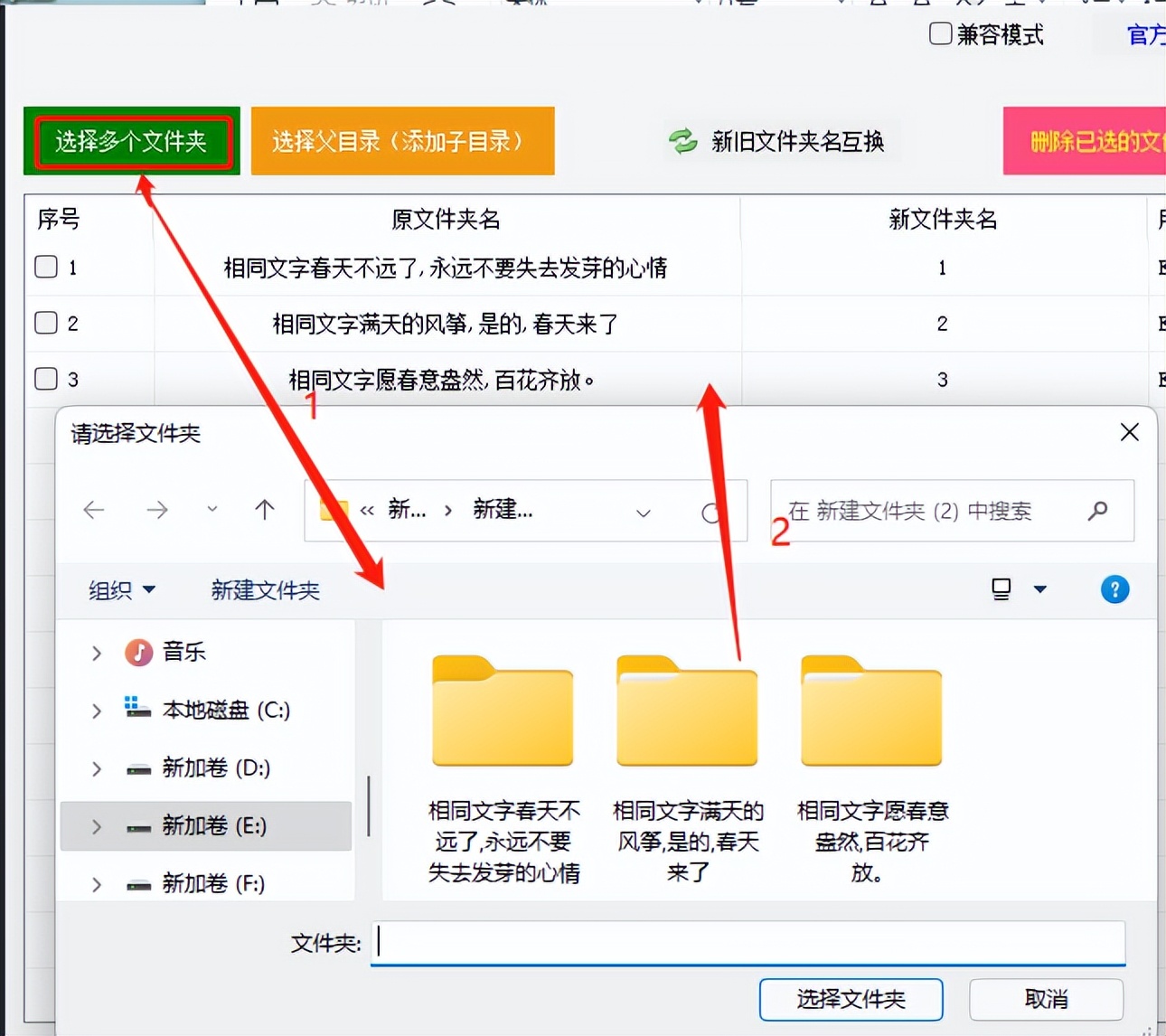This screenshot has height=1036, width=1166.
Task: Click the folder icon in the address breadcrumb
Action: 334,510
